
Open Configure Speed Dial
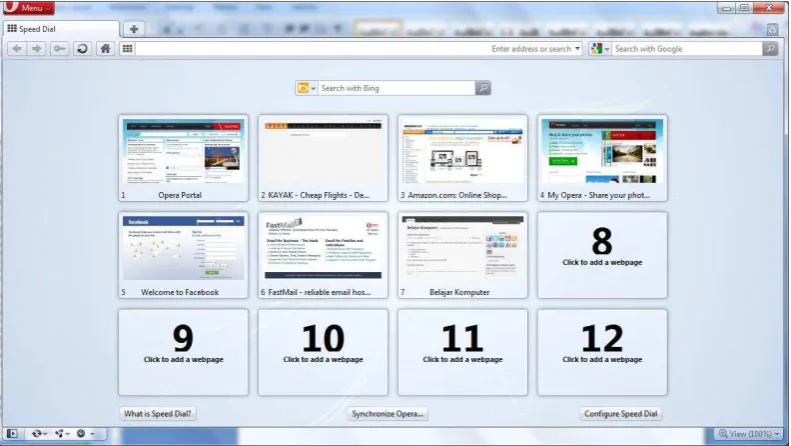[621, 414]
